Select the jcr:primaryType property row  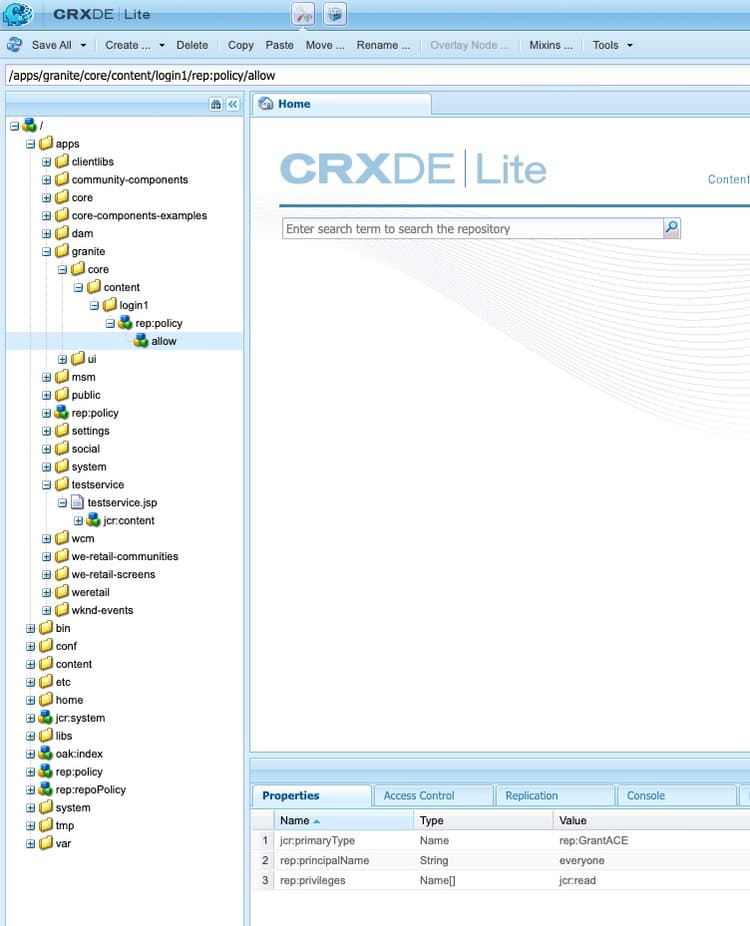pyautogui.click(x=501, y=840)
